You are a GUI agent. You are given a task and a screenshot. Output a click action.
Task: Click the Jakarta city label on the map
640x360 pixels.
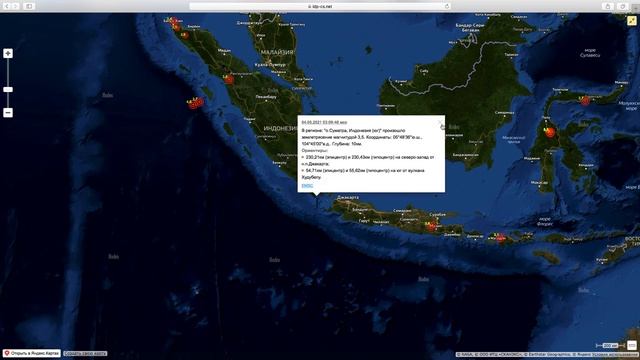(348, 198)
